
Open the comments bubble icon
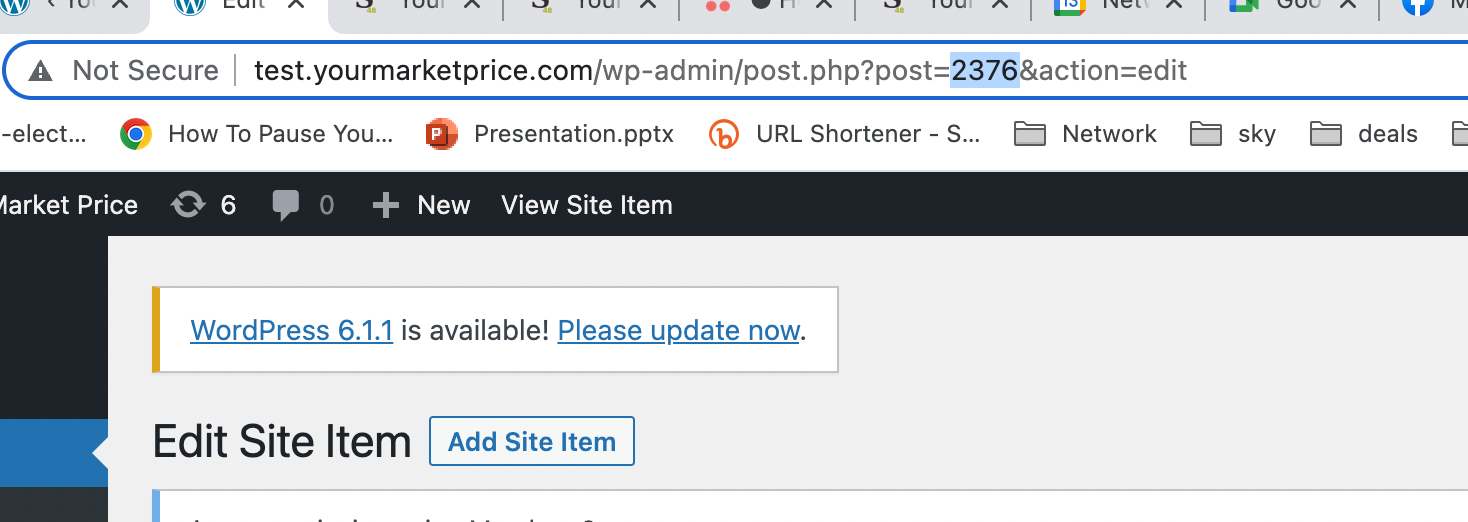pos(285,205)
